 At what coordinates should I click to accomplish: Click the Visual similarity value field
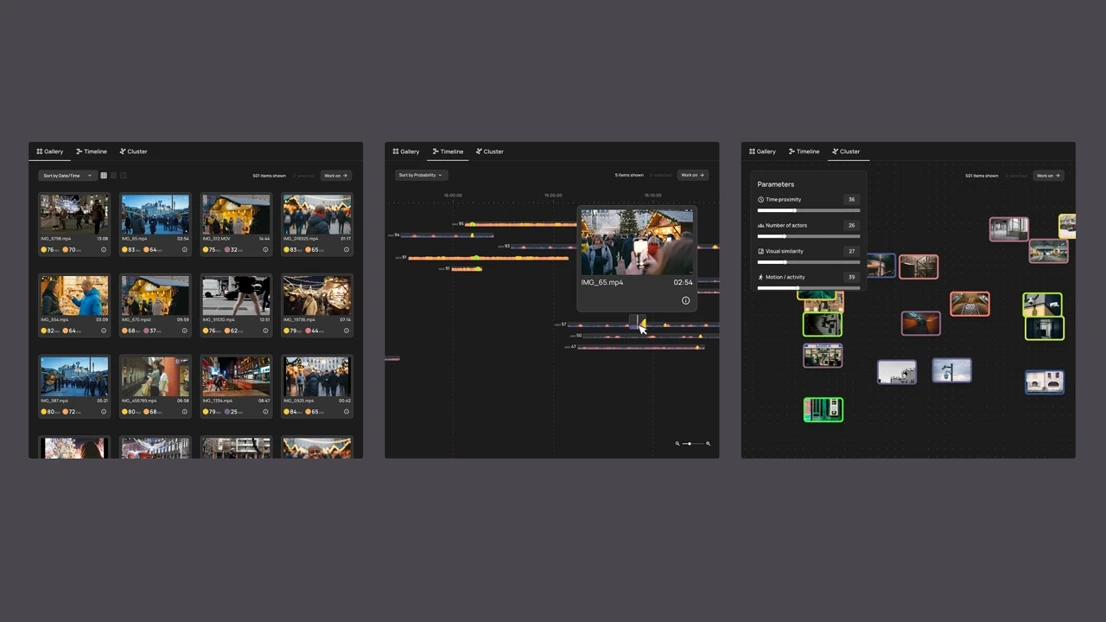[x=851, y=252]
